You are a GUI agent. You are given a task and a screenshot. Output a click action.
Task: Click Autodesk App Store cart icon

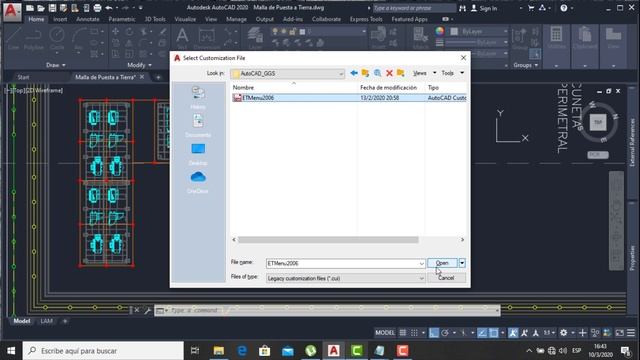tap(531, 8)
